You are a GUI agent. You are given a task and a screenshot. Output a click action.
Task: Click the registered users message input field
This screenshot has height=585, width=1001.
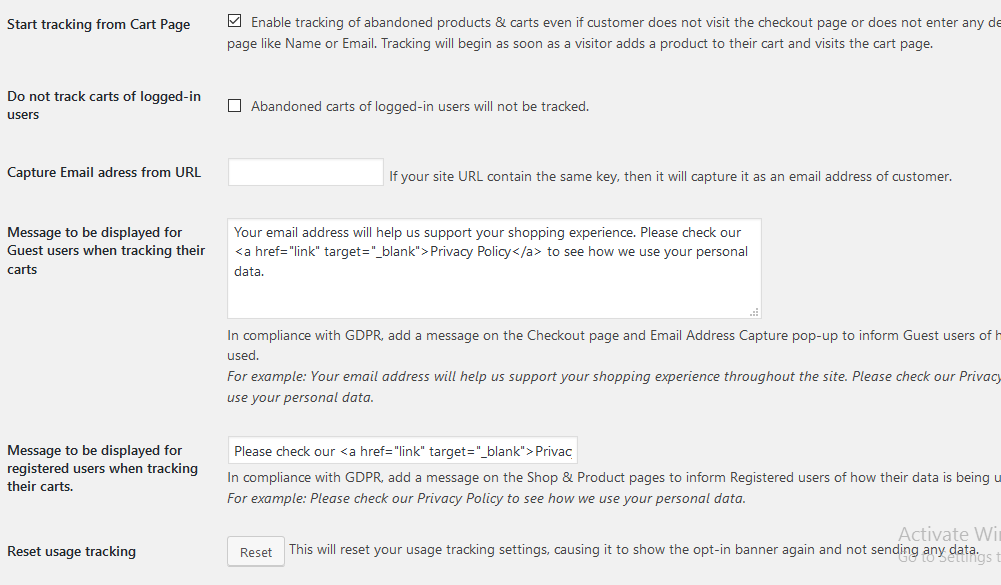(403, 450)
